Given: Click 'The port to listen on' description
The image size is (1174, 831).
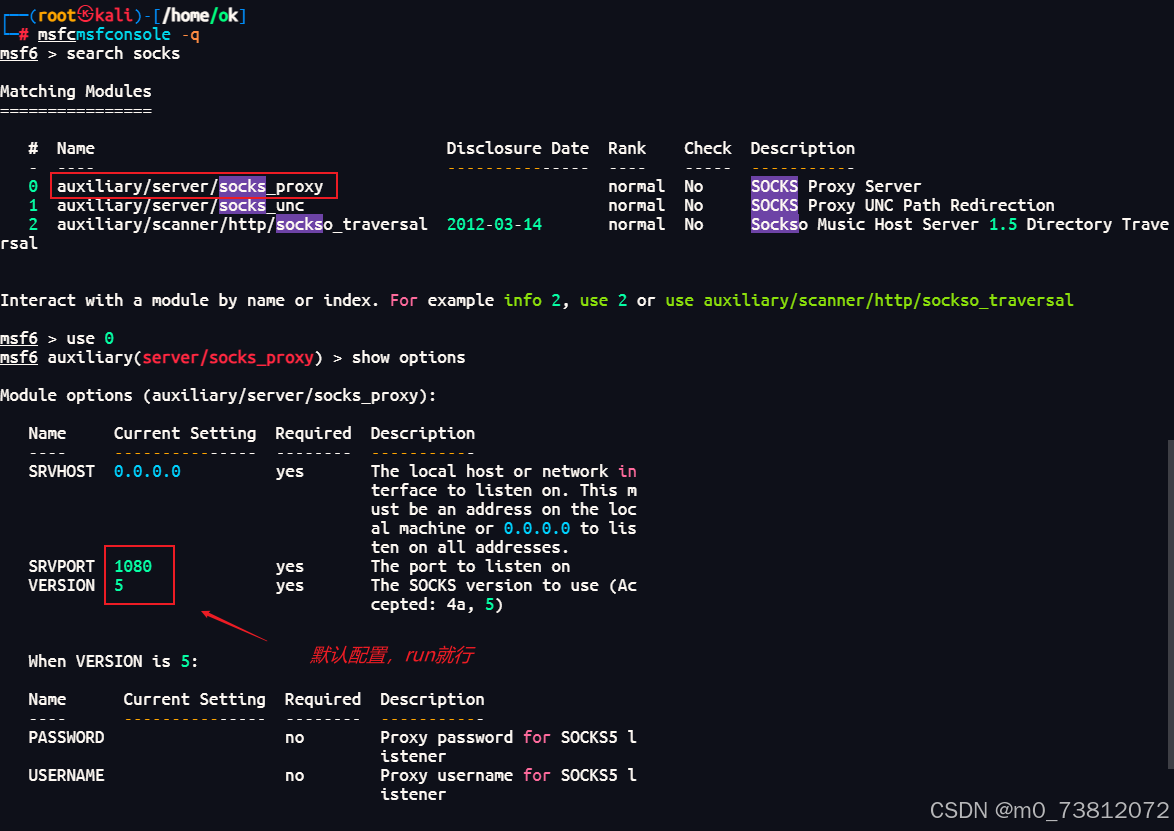Looking at the screenshot, I should click(x=470, y=567).
